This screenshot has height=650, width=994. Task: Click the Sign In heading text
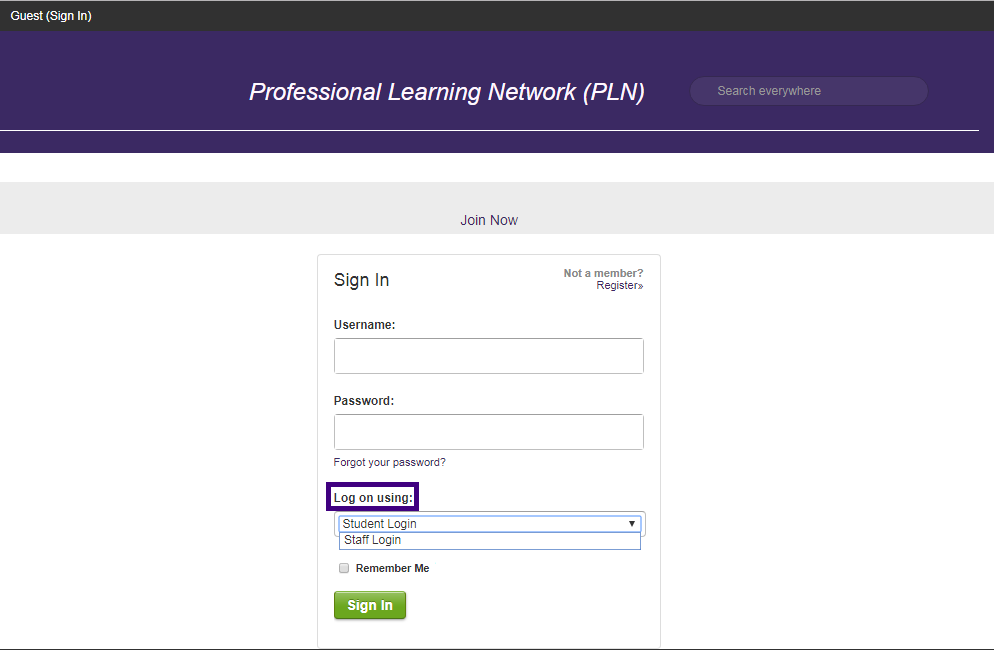click(361, 280)
